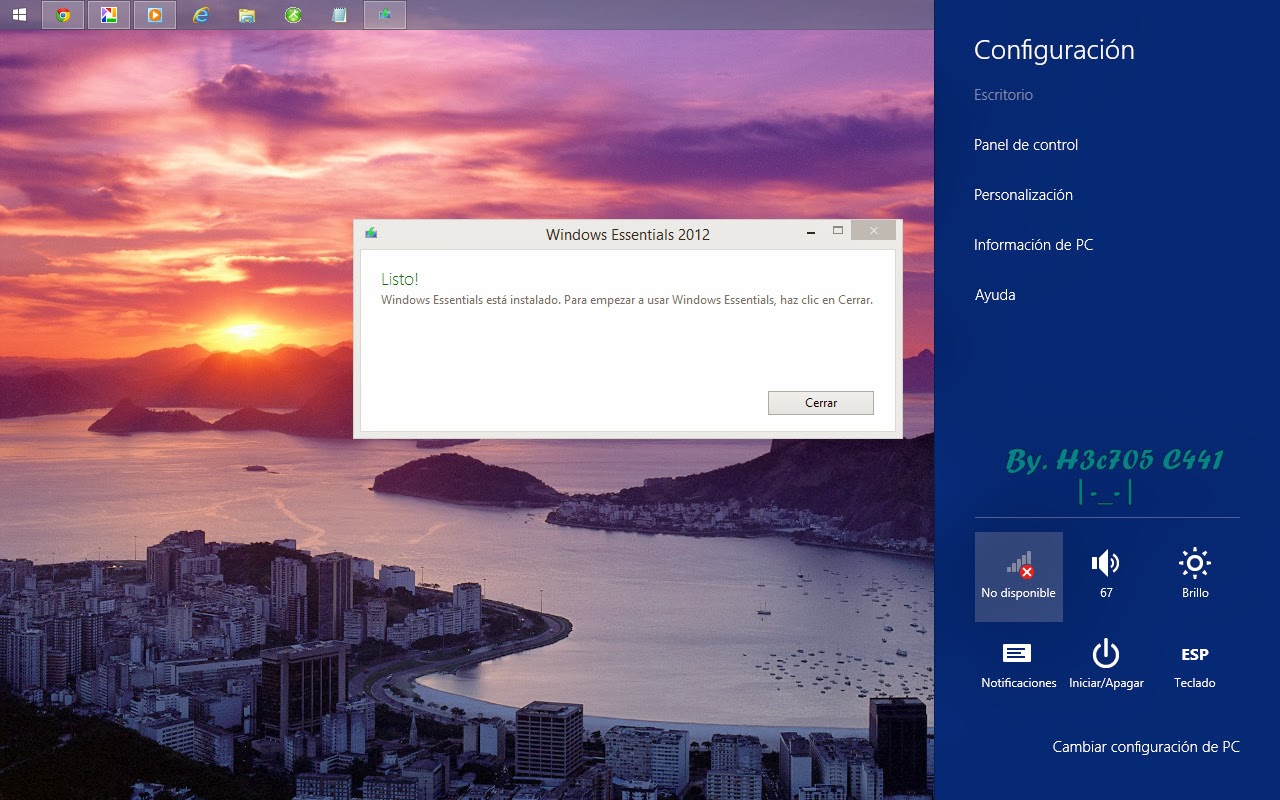The image size is (1280, 800).
Task: Open the Notepad taskbar icon
Action: pyautogui.click(x=339, y=15)
